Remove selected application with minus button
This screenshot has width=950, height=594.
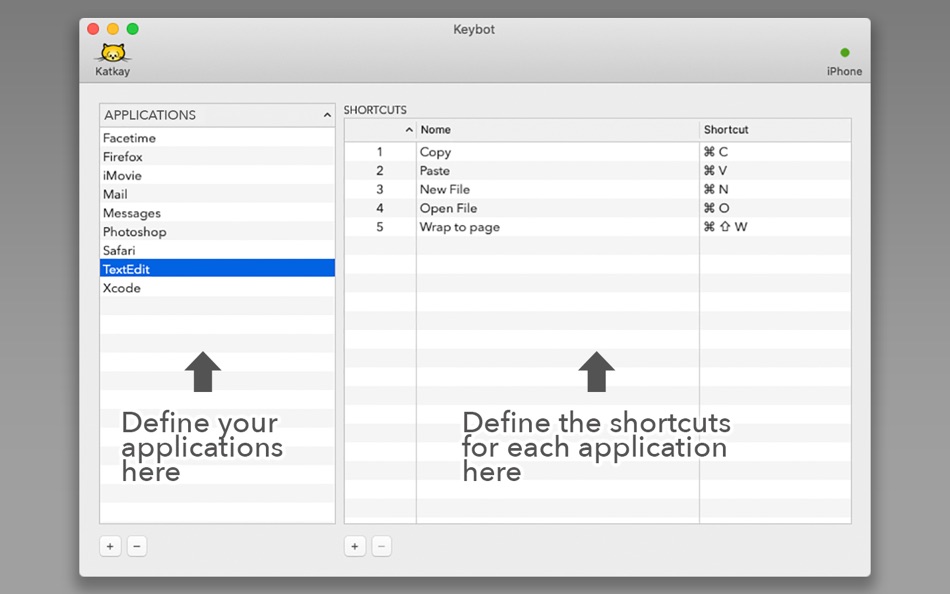click(x=137, y=546)
